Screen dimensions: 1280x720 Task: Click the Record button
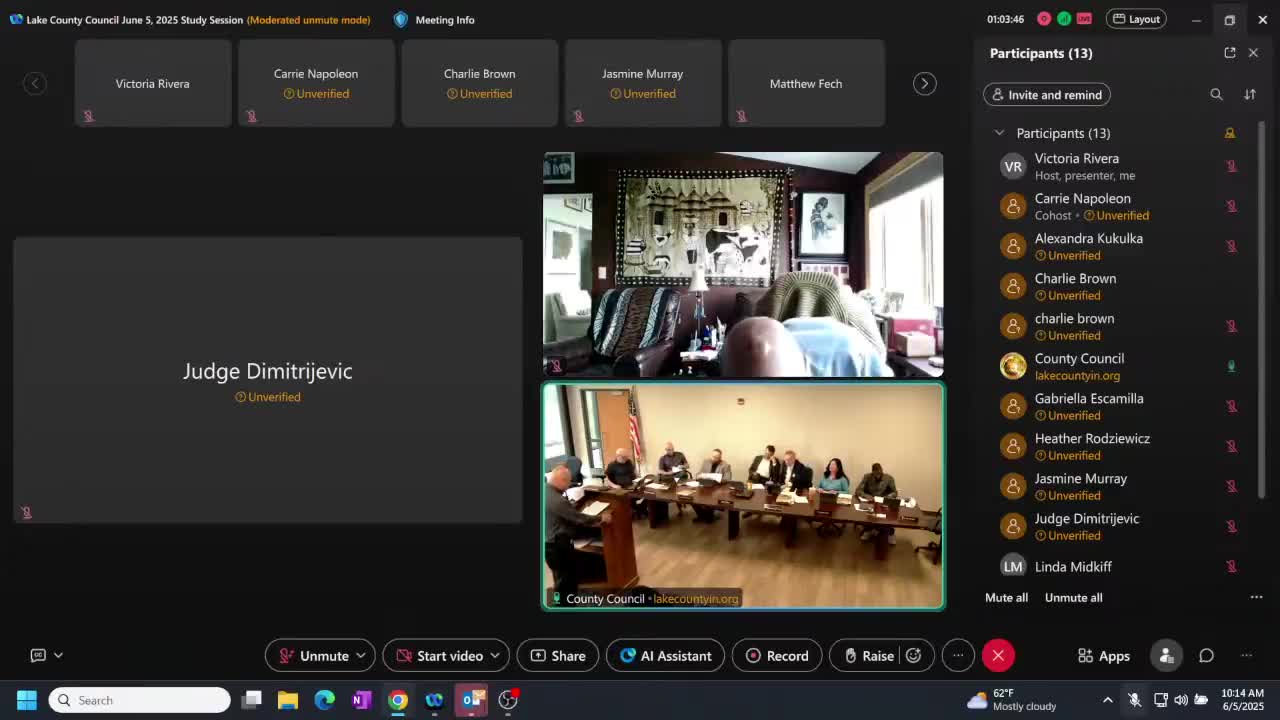click(777, 656)
